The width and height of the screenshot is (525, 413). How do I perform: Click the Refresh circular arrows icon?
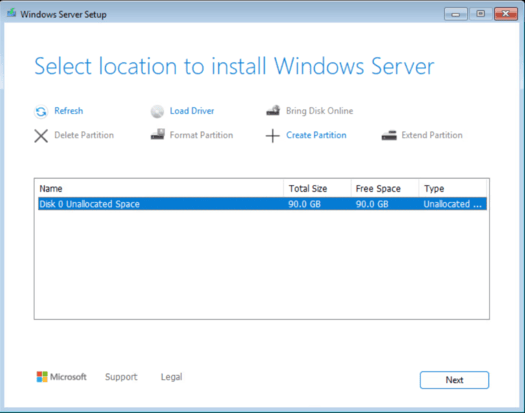click(x=41, y=111)
